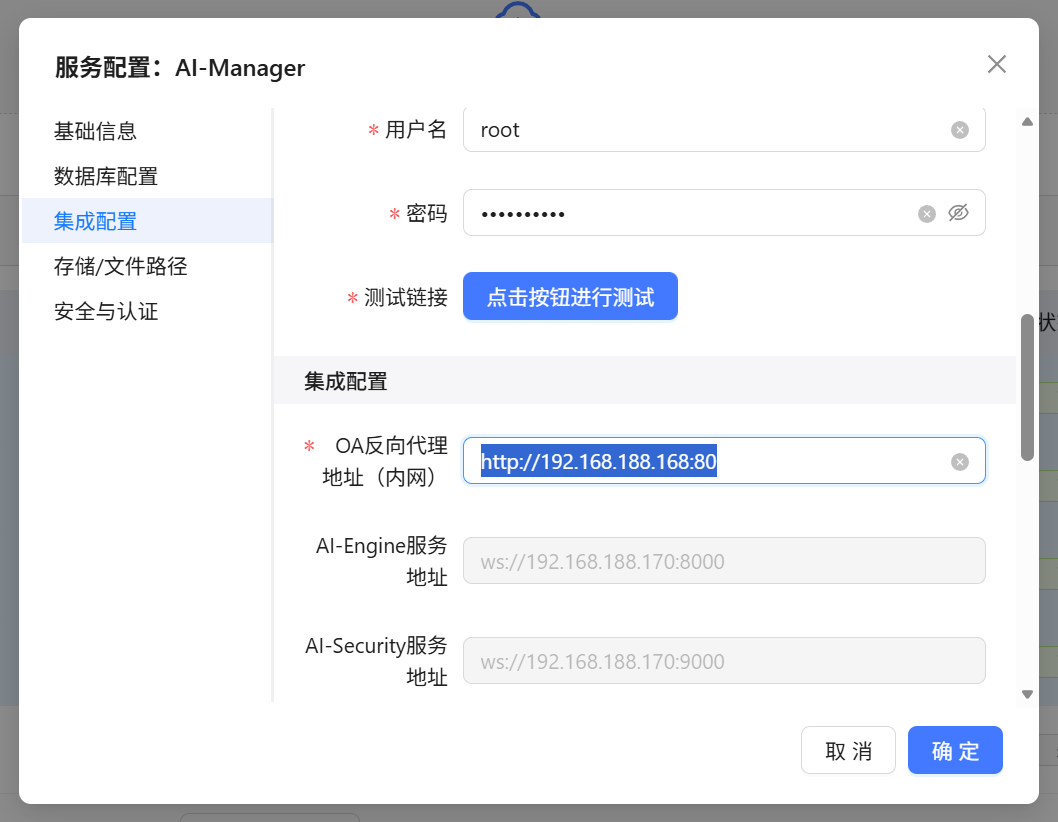Switch to 数据库配置 section
The height and width of the screenshot is (822, 1058).
(106, 177)
